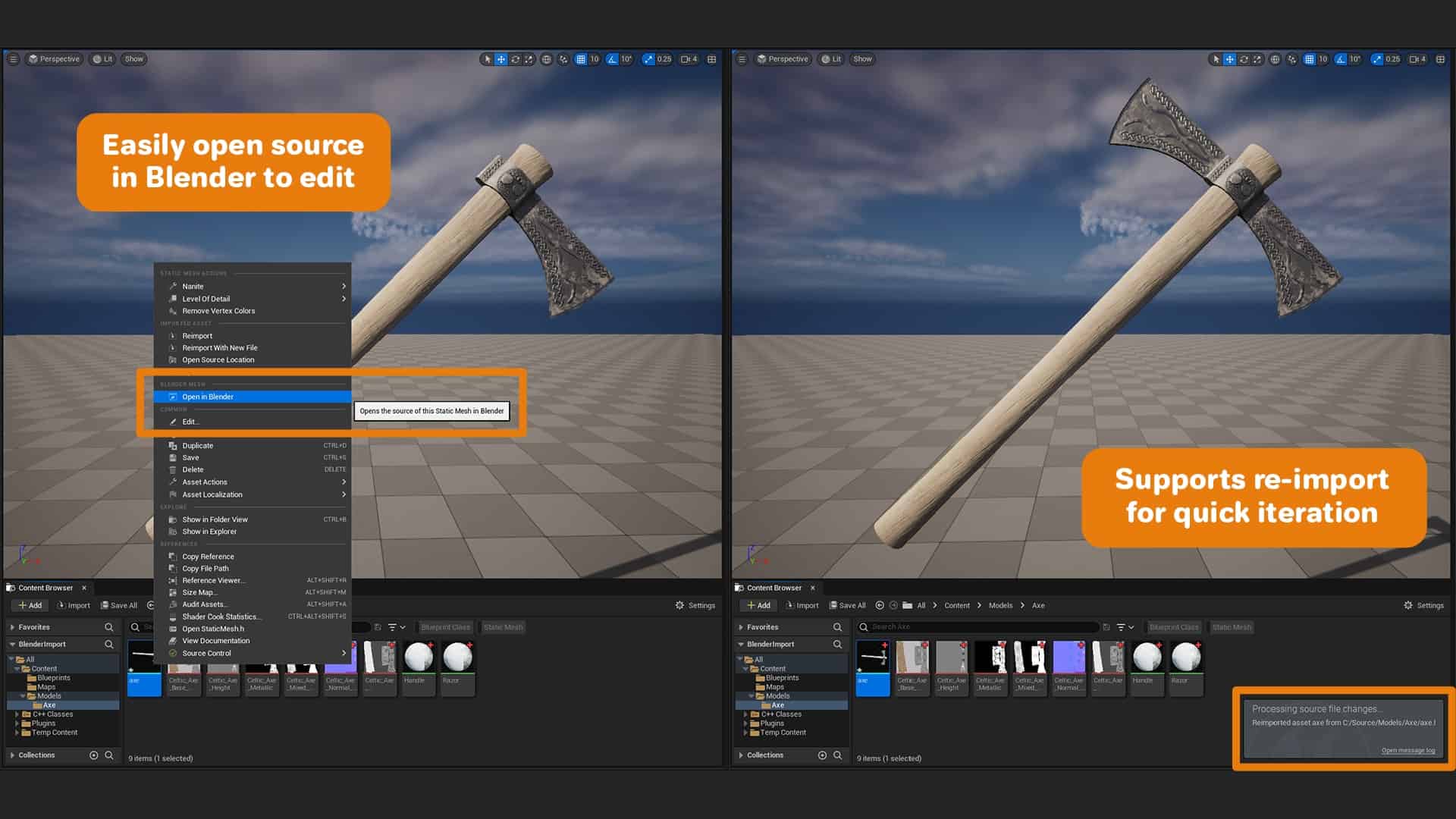
Task: Open the Perspective view dropdown
Action: (54, 58)
